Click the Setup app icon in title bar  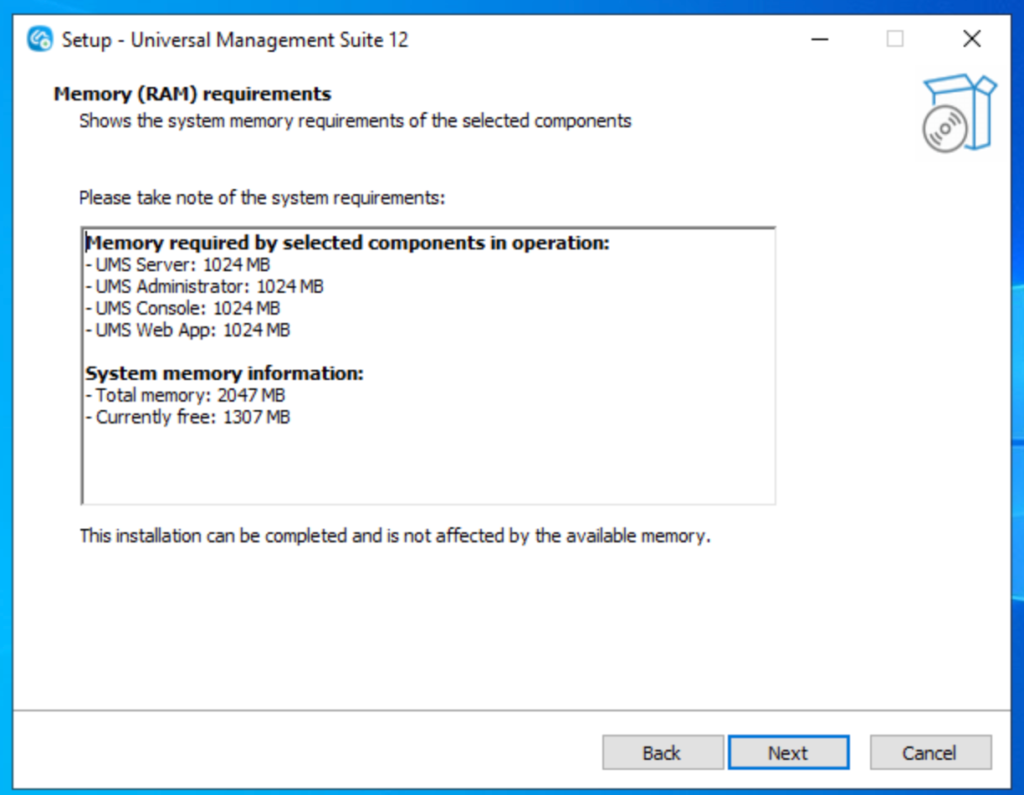[40, 40]
